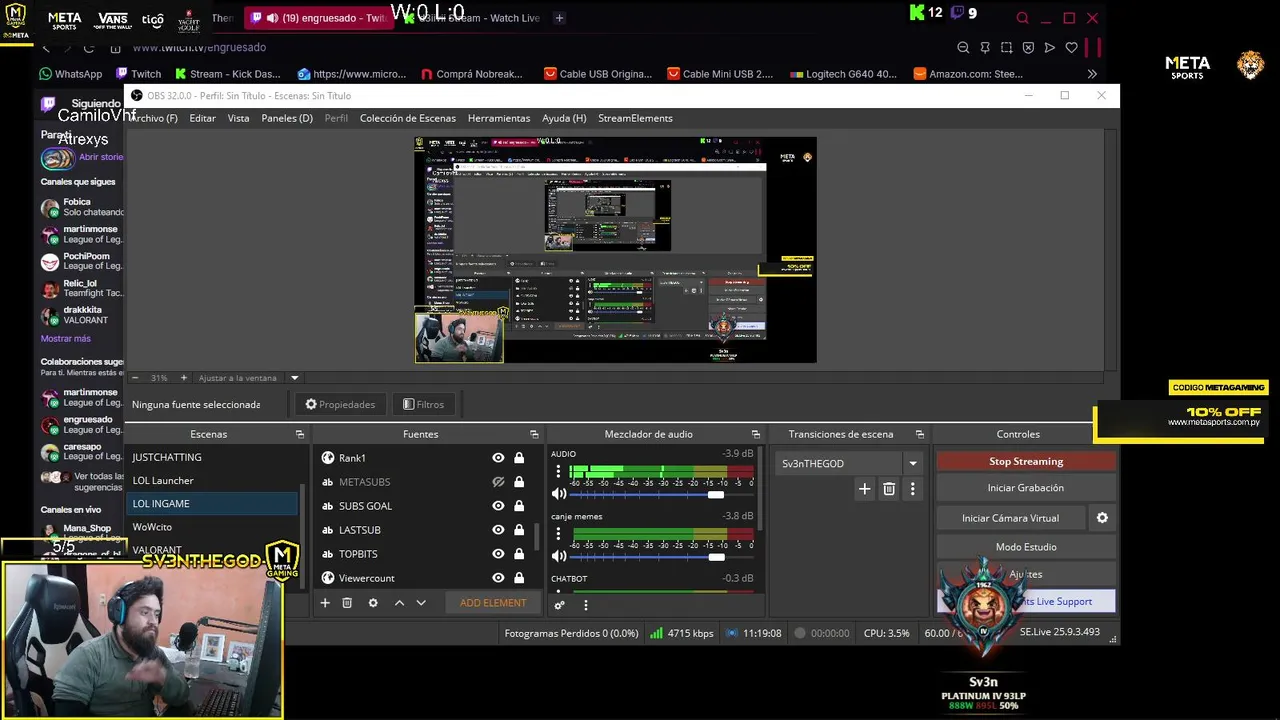
Task: Hide the LASTSUB source
Action: 498,530
